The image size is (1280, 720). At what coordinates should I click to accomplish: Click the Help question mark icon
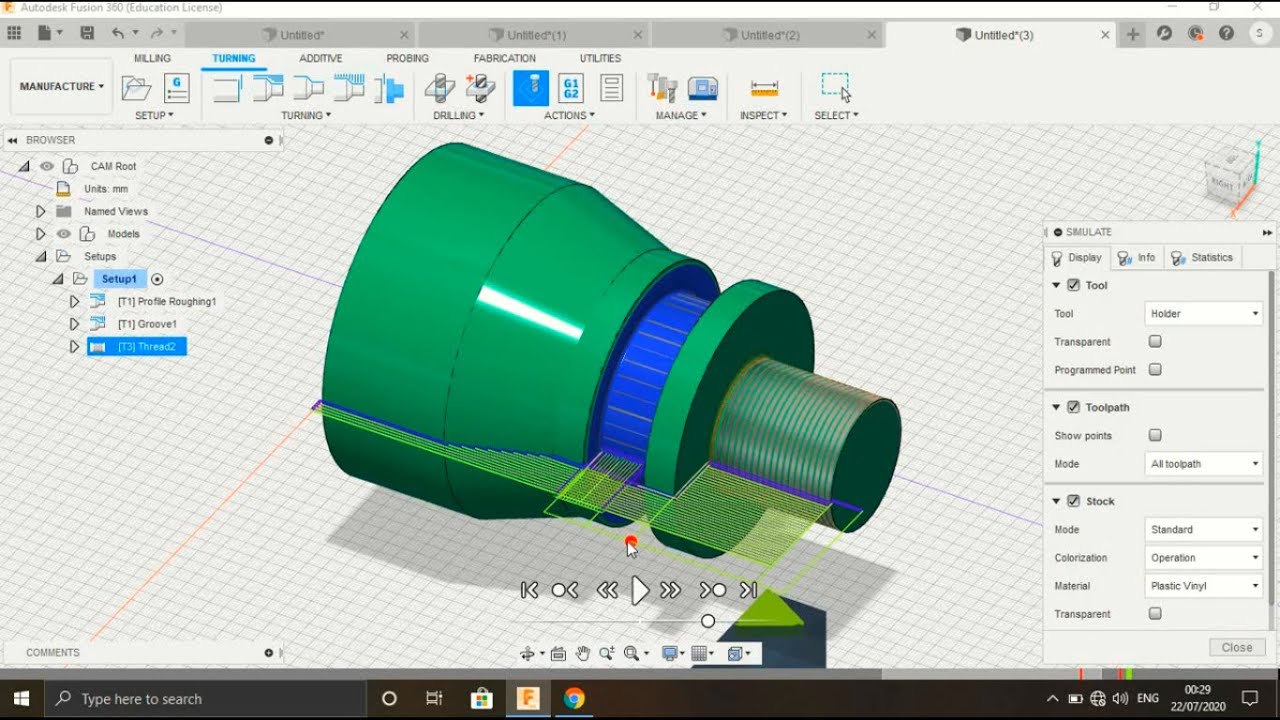point(1227,33)
